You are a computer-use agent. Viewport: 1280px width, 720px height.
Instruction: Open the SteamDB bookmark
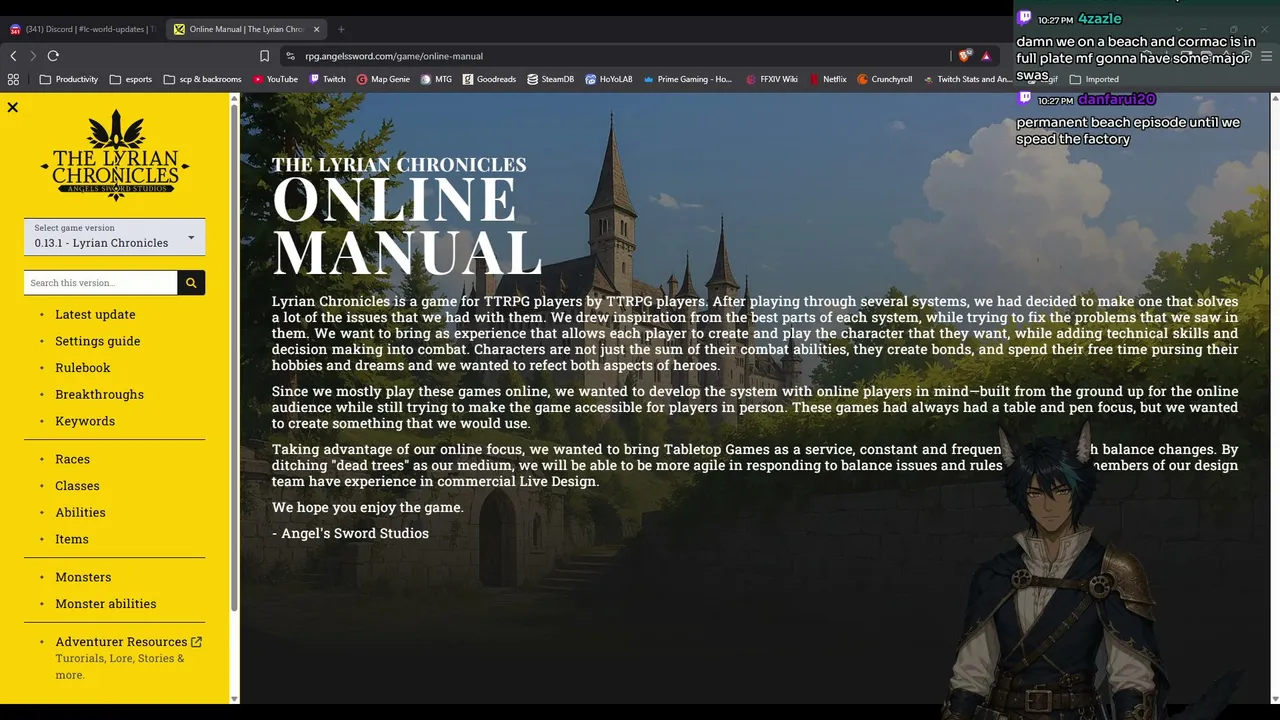click(551, 79)
